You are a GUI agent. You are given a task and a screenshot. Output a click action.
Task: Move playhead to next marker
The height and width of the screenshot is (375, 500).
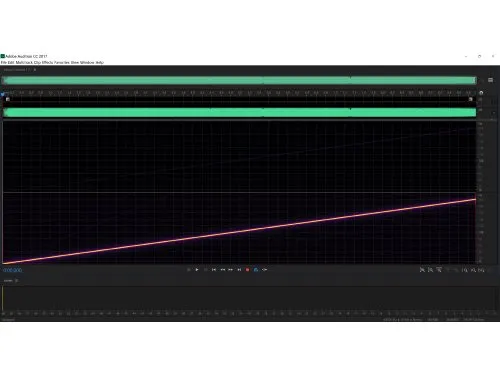239,270
